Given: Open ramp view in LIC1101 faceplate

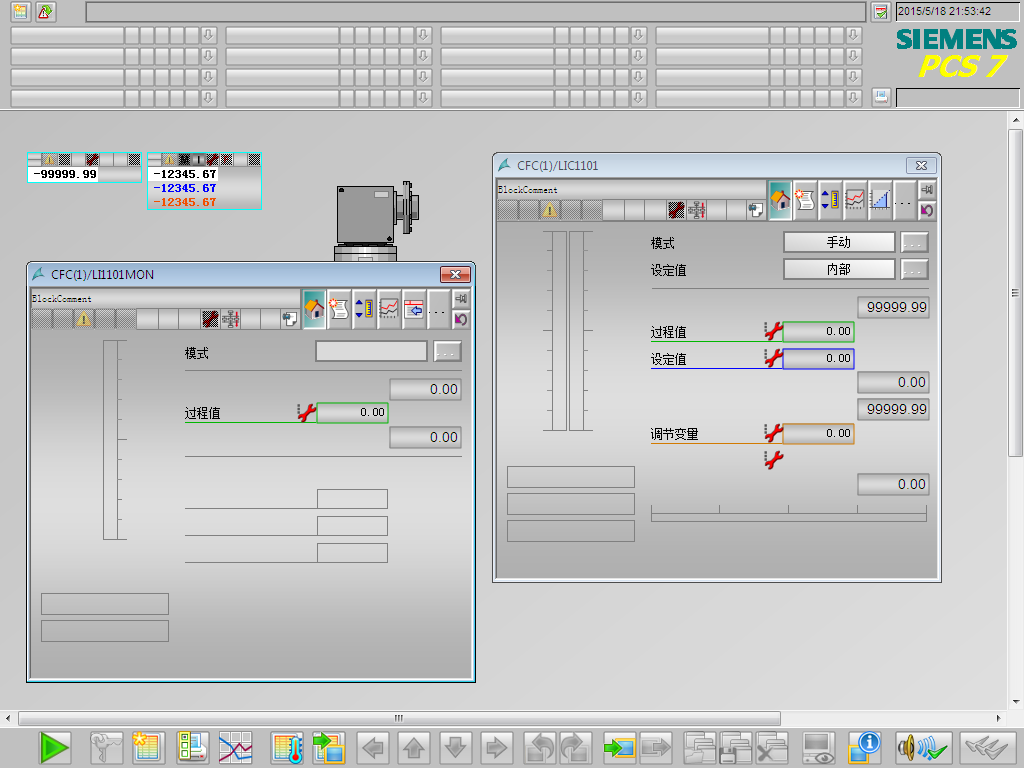Looking at the screenshot, I should (x=880, y=200).
